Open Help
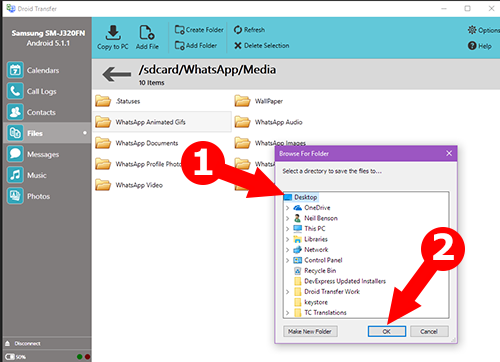 [480, 46]
